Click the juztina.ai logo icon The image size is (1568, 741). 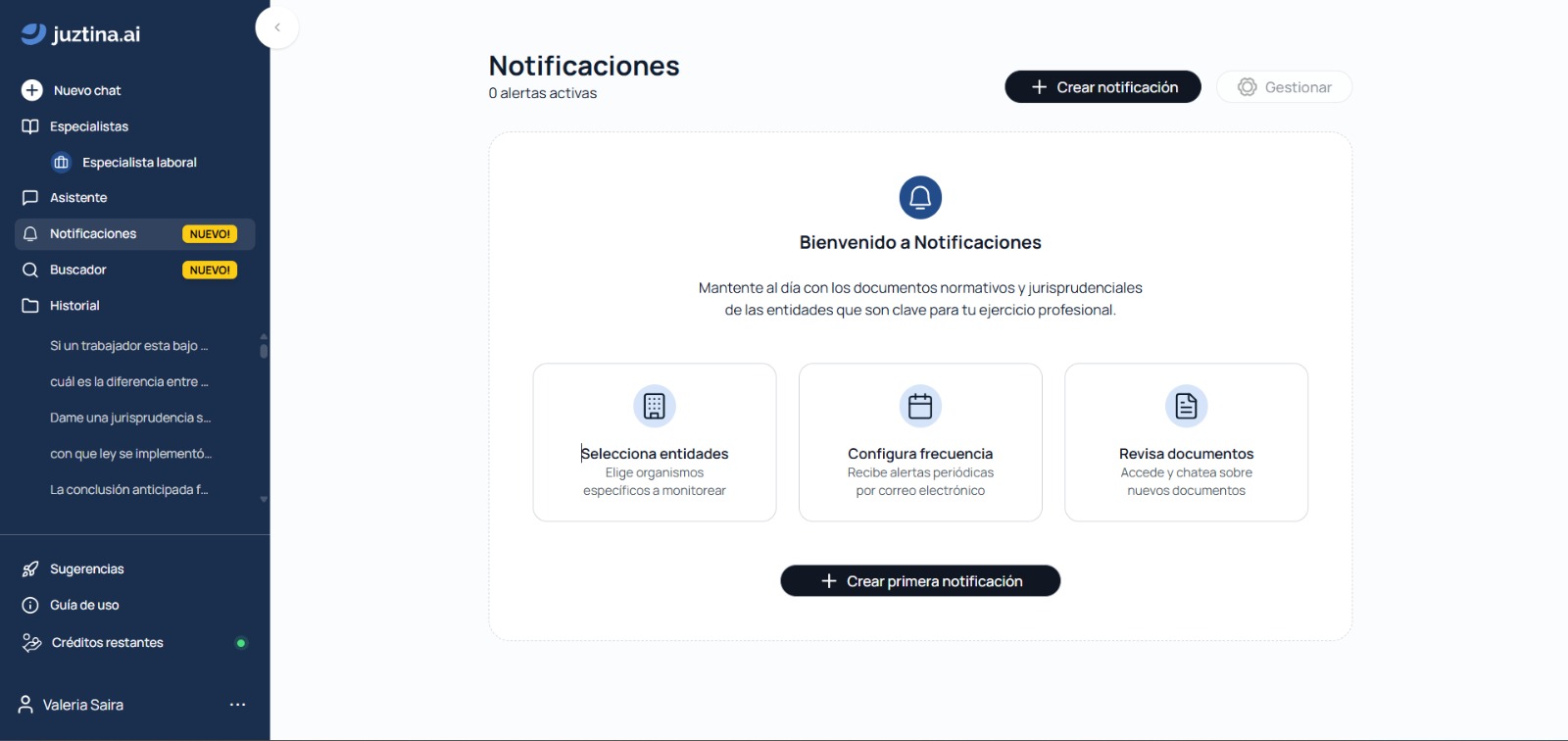coord(33,33)
